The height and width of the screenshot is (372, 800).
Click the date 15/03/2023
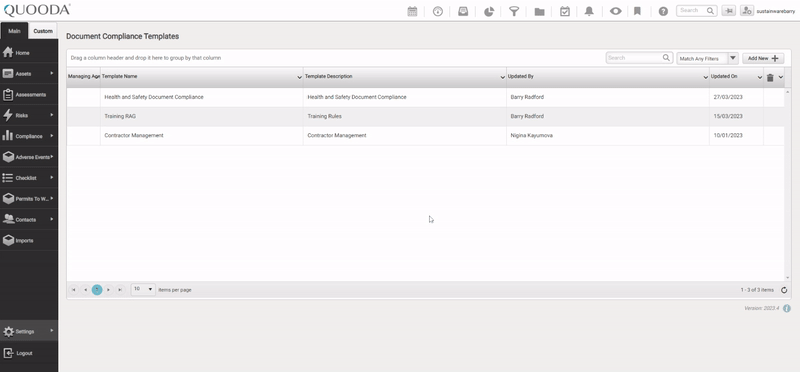coord(728,116)
